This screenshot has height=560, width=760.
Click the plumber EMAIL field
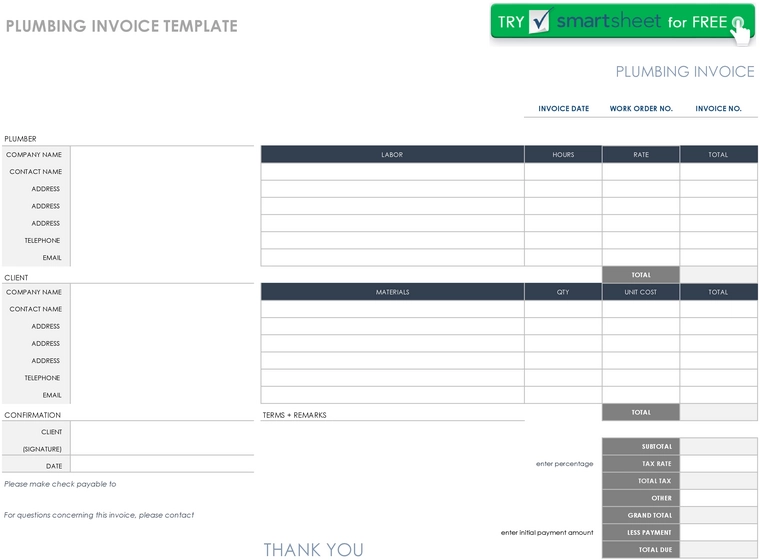click(162, 257)
